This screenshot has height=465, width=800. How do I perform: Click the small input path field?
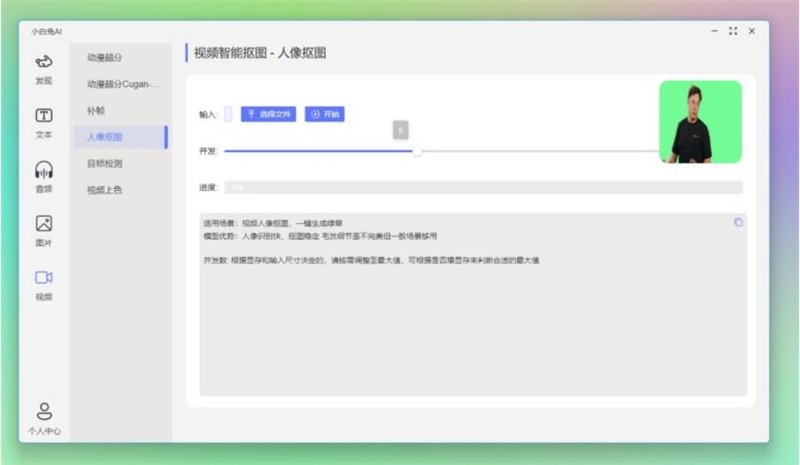tap(228, 114)
